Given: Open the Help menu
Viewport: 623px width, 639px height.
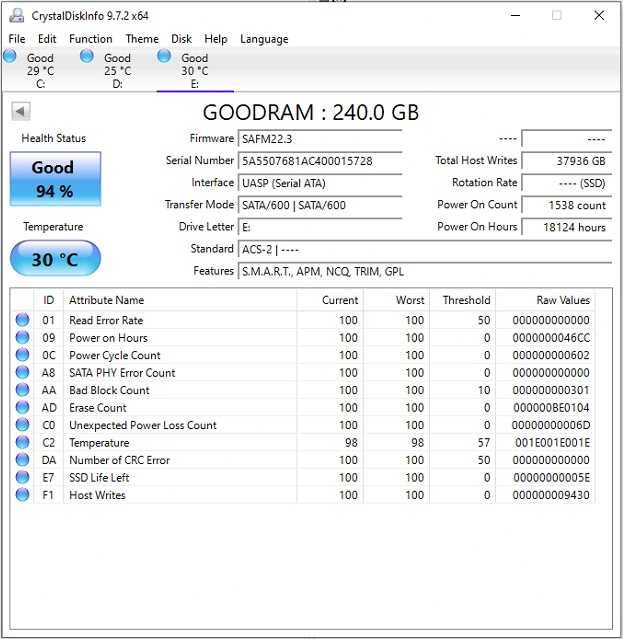Looking at the screenshot, I should tap(216, 39).
